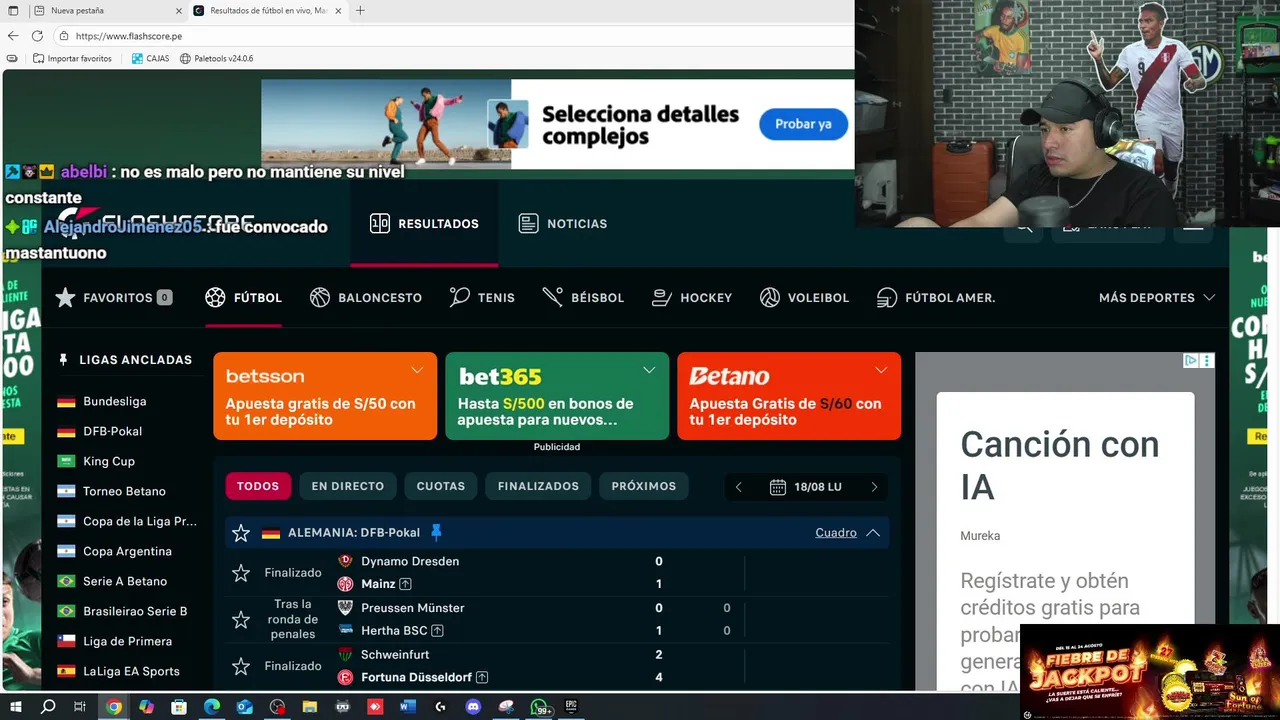
Task: Open Microsoft Edge from the taskbar
Action: click(x=212, y=707)
